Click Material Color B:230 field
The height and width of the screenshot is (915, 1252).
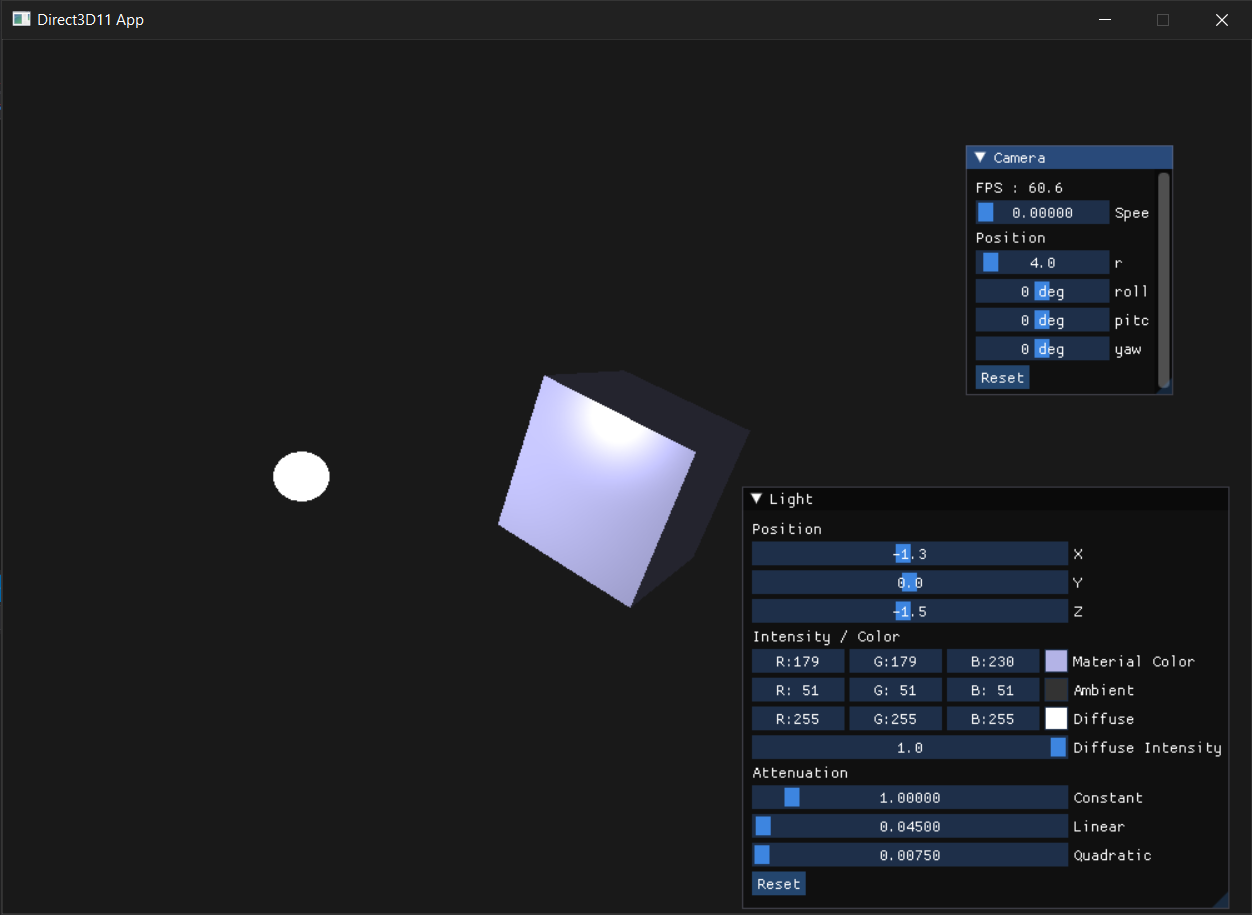993,661
